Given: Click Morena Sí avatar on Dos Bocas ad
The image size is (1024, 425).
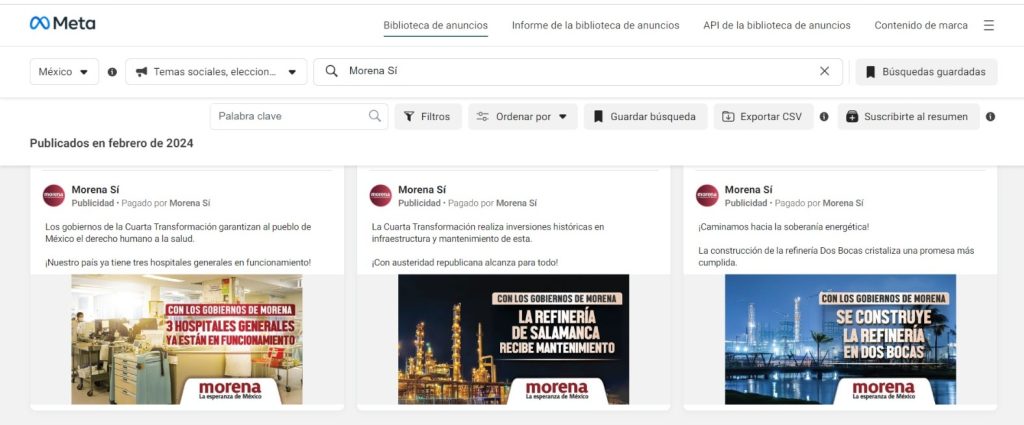Looking at the screenshot, I should 707,195.
